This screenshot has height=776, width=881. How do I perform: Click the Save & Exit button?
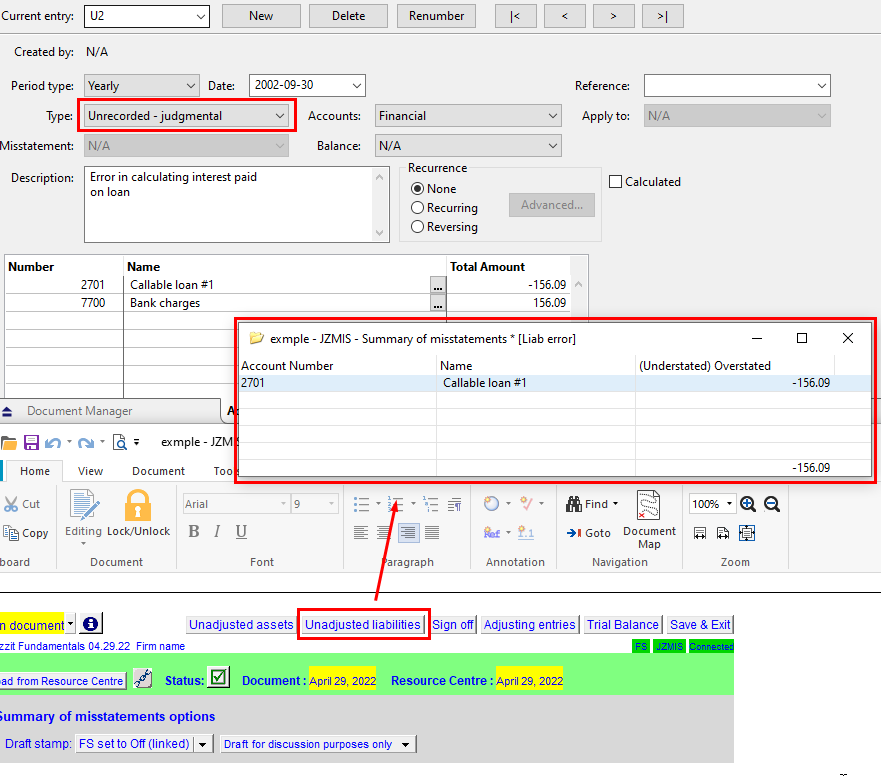[x=700, y=625]
